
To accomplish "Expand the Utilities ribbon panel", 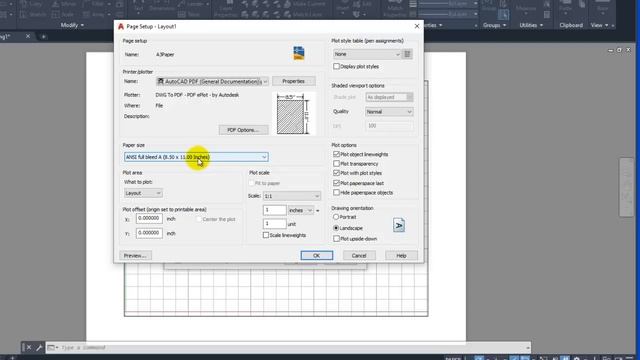I will [x=531, y=25].
